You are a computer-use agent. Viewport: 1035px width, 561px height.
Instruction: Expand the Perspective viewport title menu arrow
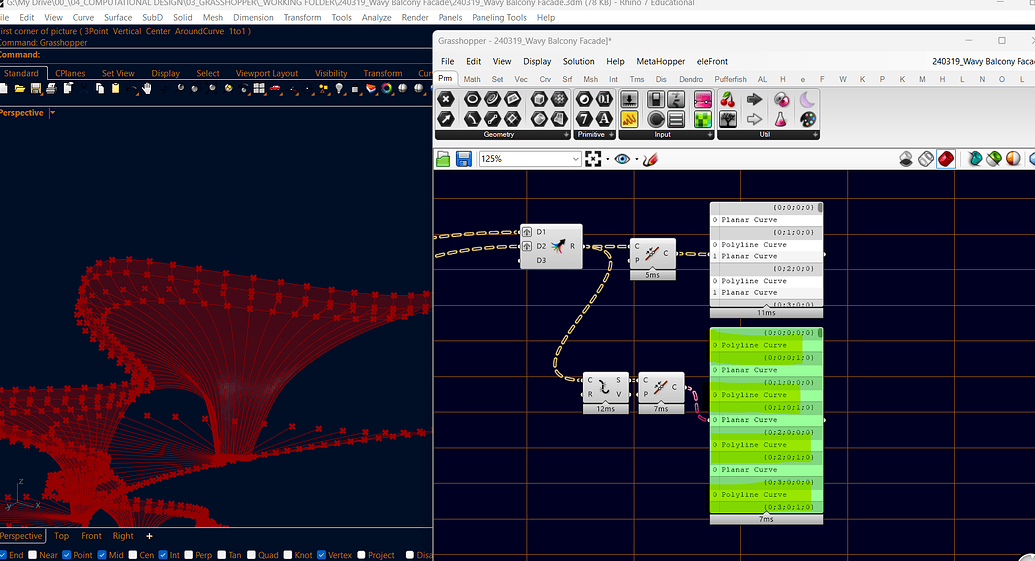pyautogui.click(x=52, y=113)
